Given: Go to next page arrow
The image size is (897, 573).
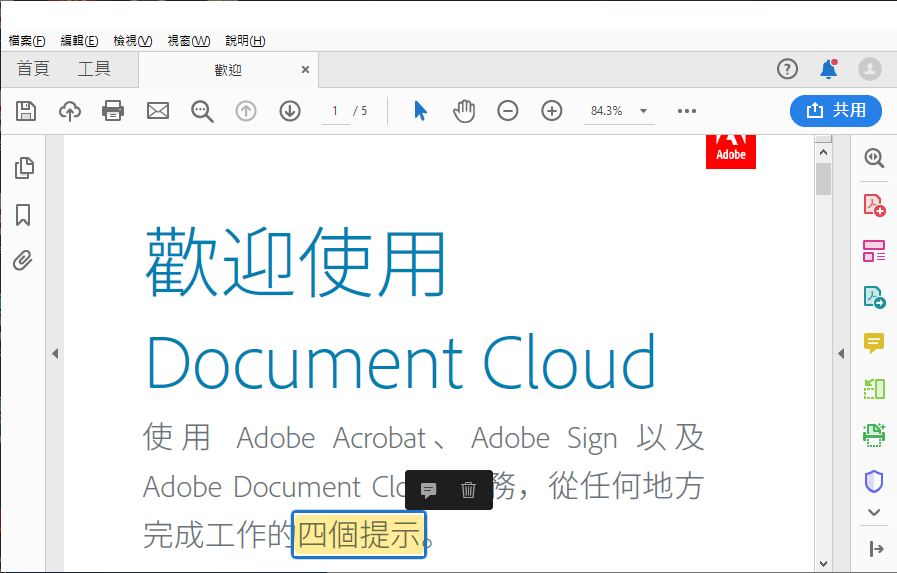Looking at the screenshot, I should point(290,111).
